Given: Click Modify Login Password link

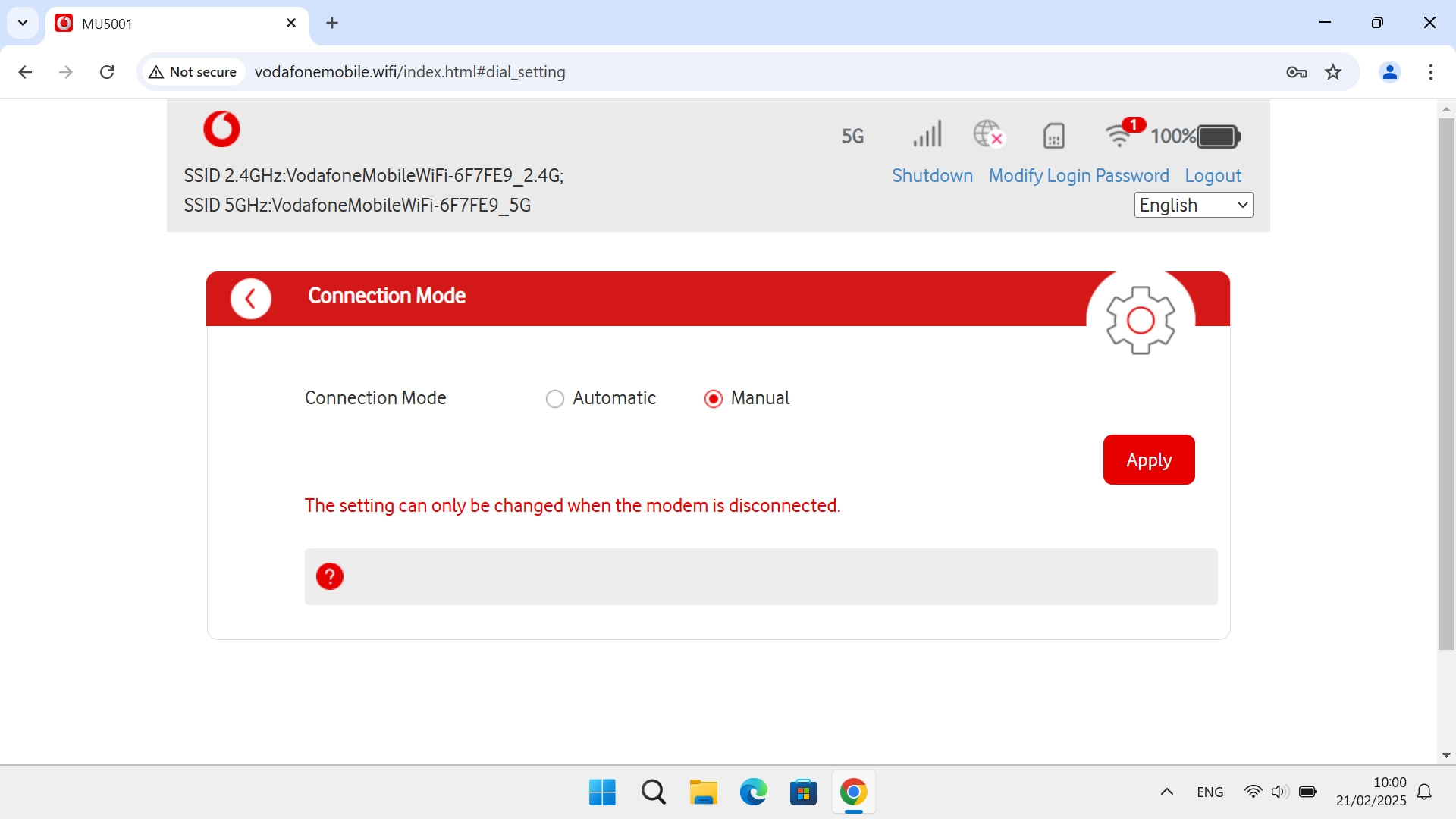Looking at the screenshot, I should coord(1078,176).
